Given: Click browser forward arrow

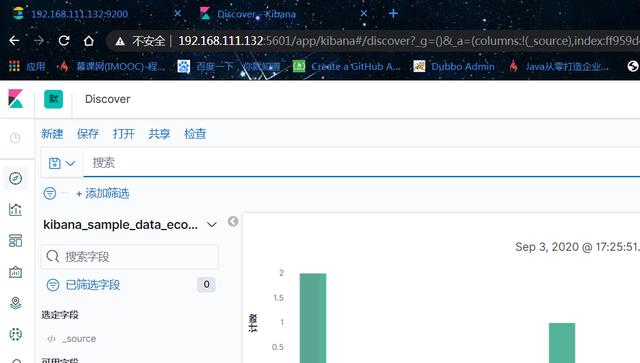Looking at the screenshot, I should pyautogui.click(x=39, y=41).
